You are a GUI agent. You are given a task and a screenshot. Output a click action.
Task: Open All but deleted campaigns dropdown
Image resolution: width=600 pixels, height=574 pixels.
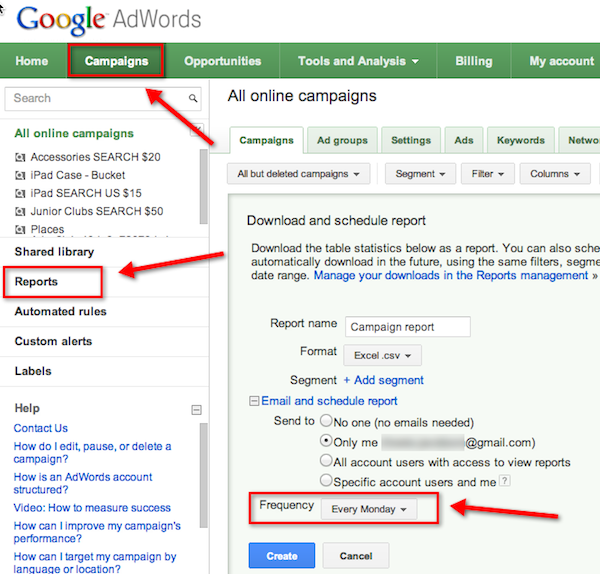click(x=298, y=174)
